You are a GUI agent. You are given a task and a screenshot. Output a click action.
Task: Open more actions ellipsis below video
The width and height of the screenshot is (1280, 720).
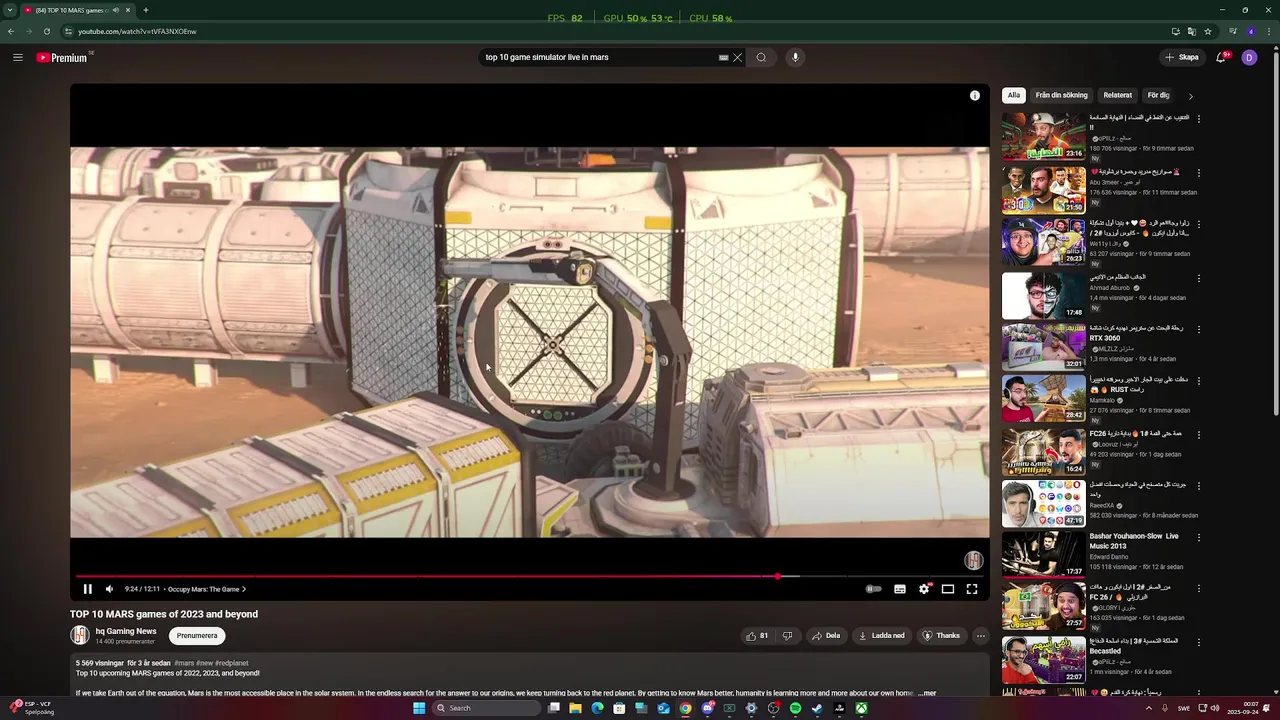pyautogui.click(x=980, y=636)
